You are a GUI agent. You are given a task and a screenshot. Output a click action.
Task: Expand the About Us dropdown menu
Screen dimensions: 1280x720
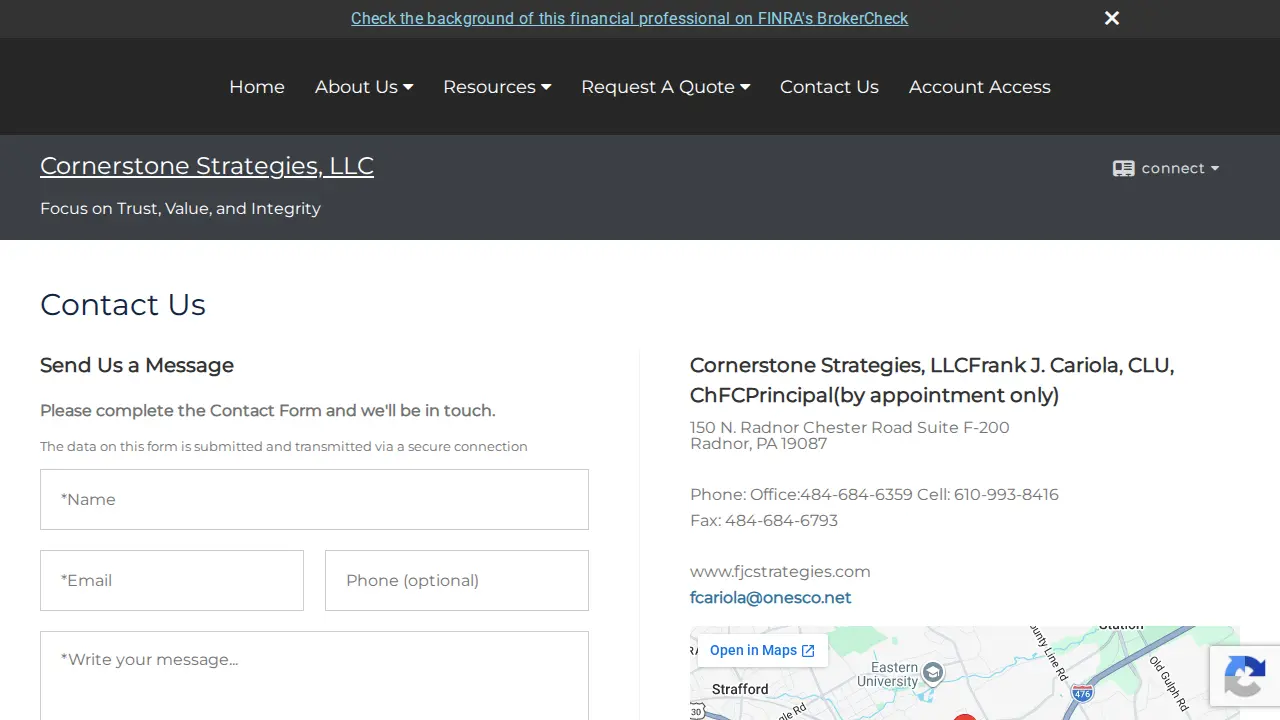click(x=364, y=87)
